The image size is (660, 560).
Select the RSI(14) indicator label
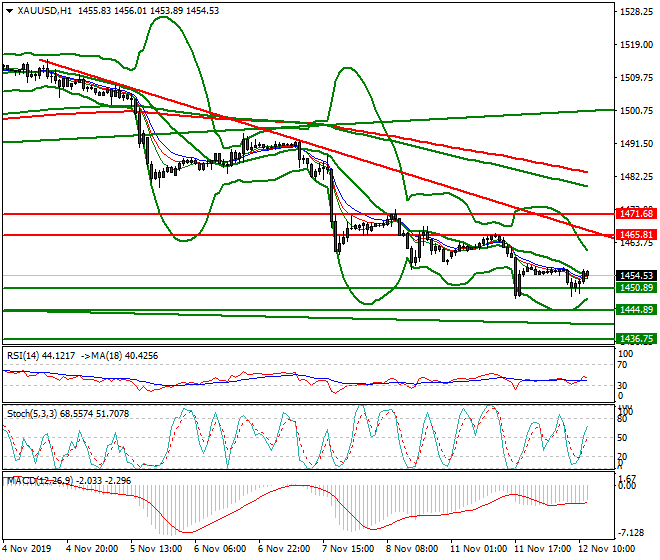pos(40,356)
